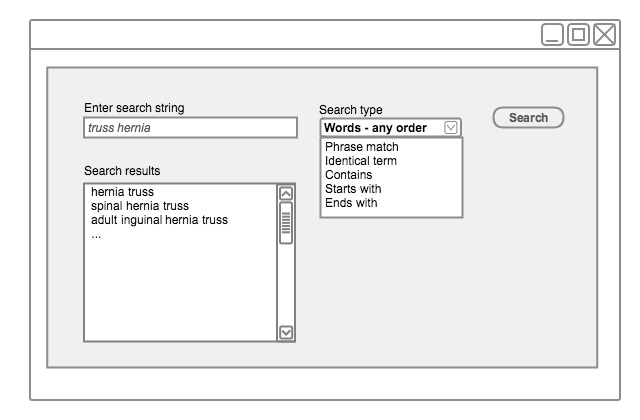
Task: Click the scroll down arrow in results list
Action: coord(286,333)
